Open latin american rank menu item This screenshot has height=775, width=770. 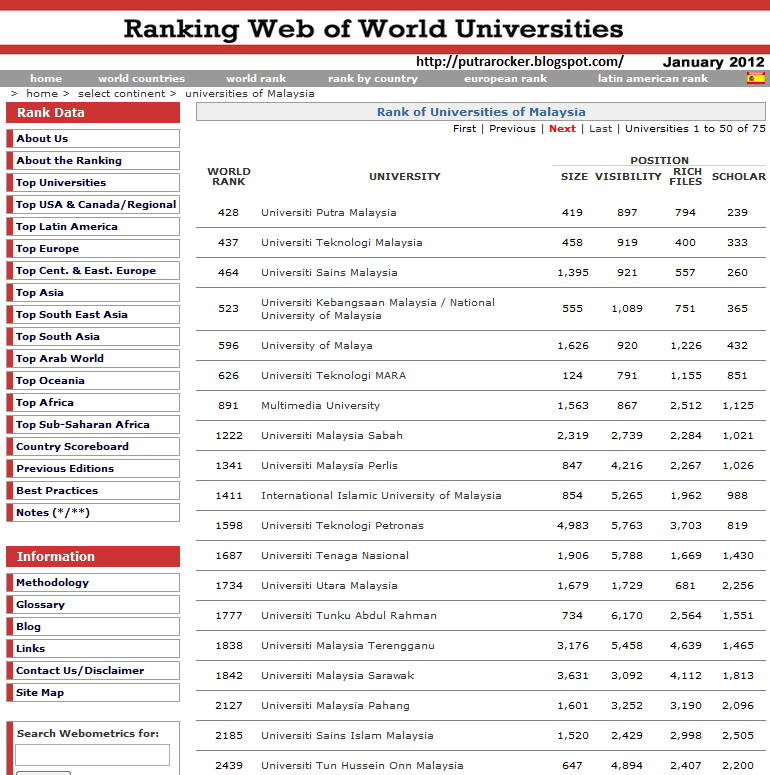tap(652, 79)
